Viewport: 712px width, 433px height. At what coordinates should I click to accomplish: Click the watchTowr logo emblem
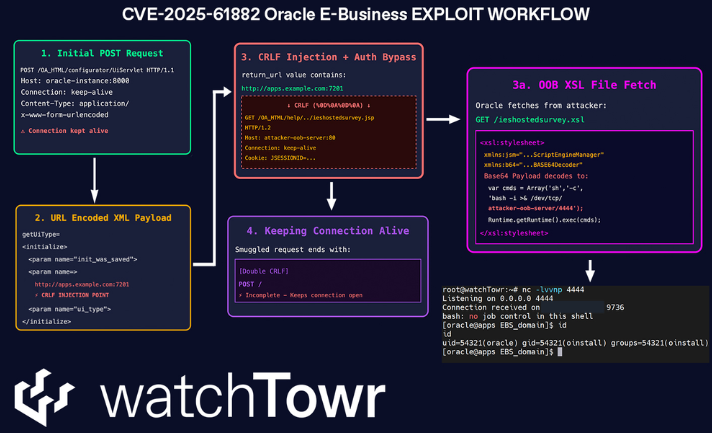[x=44, y=397]
